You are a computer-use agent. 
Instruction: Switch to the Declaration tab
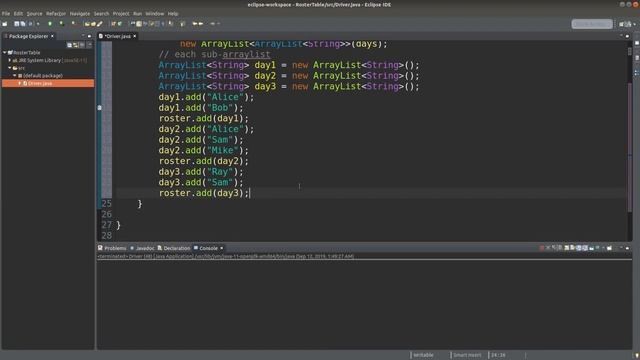(174, 248)
